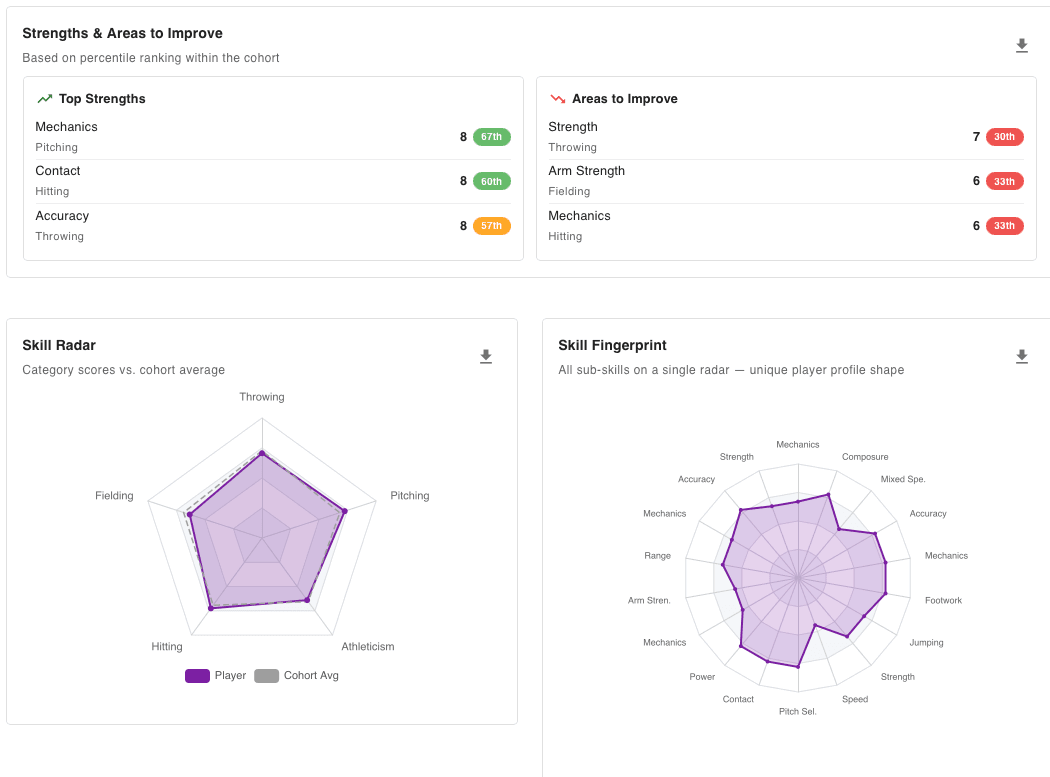Click the red trend arrow beside Areas to Improve
Image resolution: width=1050 pixels, height=777 pixels.
pyautogui.click(x=557, y=98)
